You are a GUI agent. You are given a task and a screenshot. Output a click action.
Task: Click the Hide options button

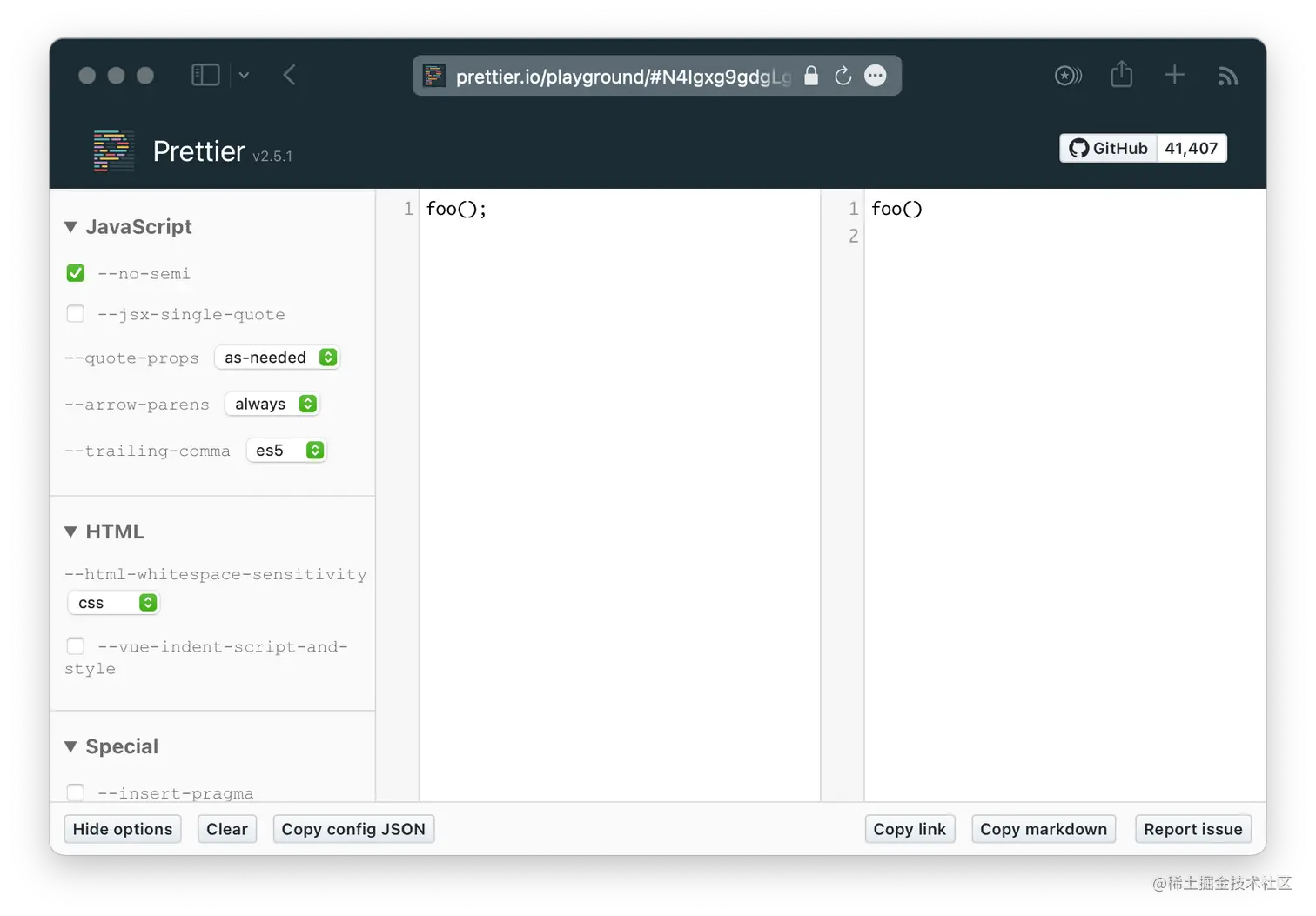tap(123, 829)
